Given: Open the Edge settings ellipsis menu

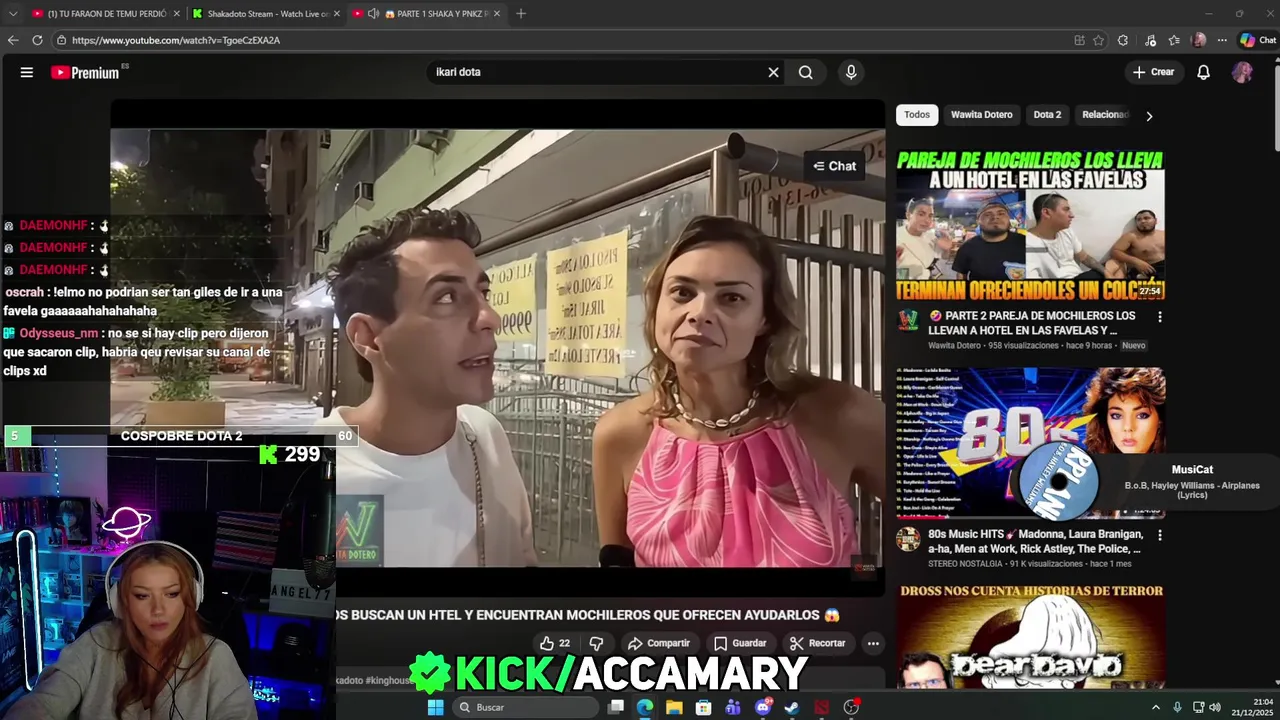Looking at the screenshot, I should [1221, 40].
